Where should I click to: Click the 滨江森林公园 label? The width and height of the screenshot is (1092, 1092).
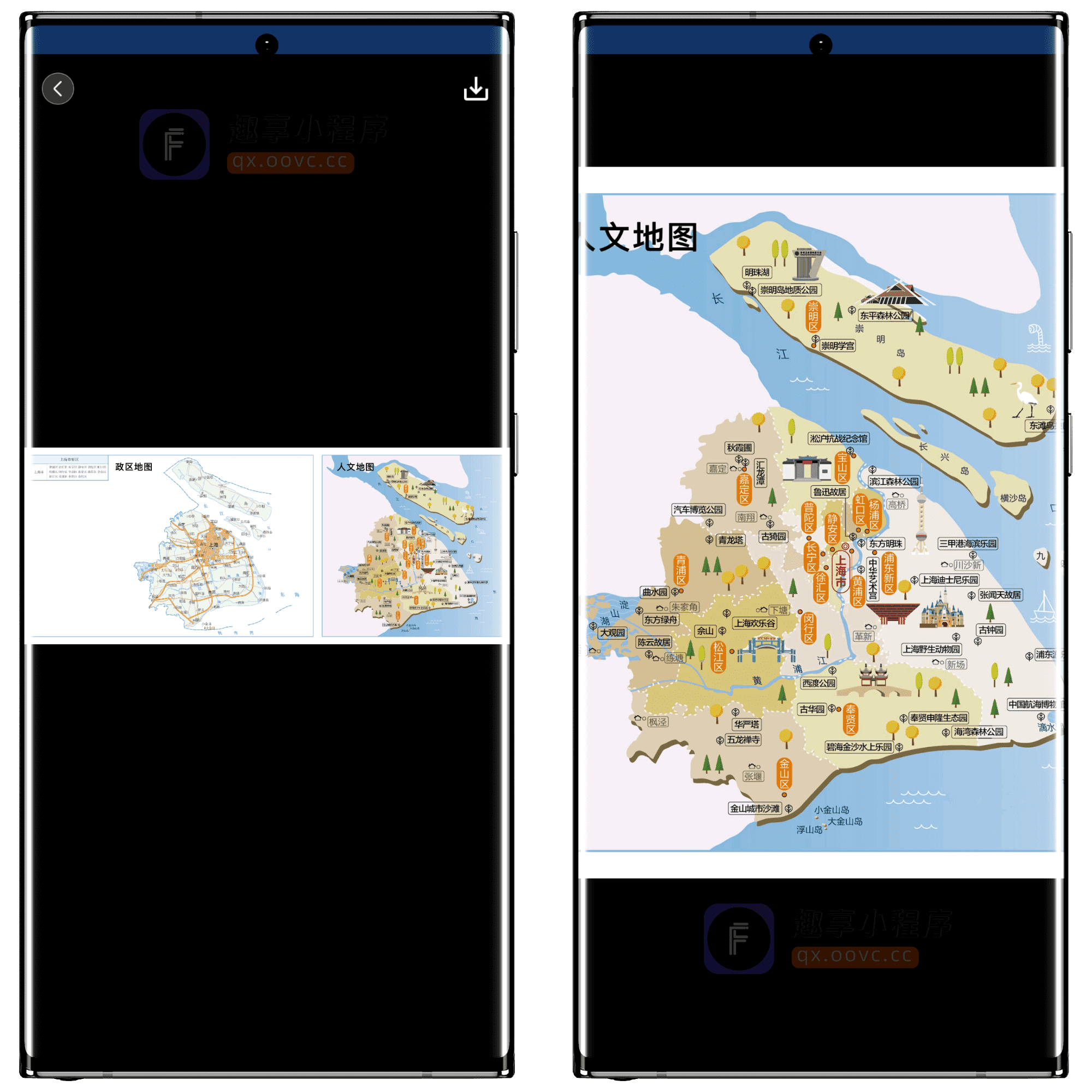(x=894, y=482)
